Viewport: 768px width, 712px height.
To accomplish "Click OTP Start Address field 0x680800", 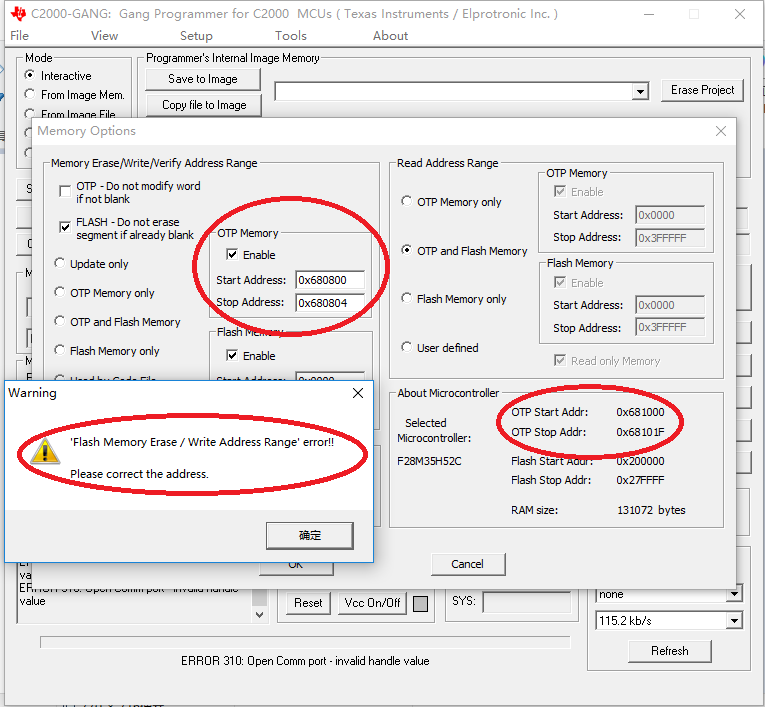I will click(330, 280).
